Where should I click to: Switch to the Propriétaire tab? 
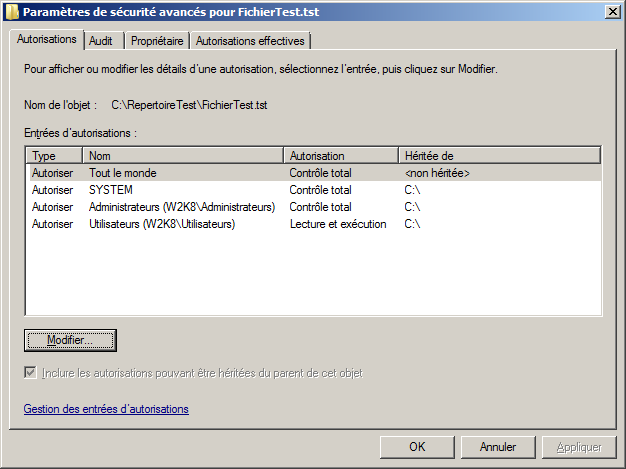point(157,41)
